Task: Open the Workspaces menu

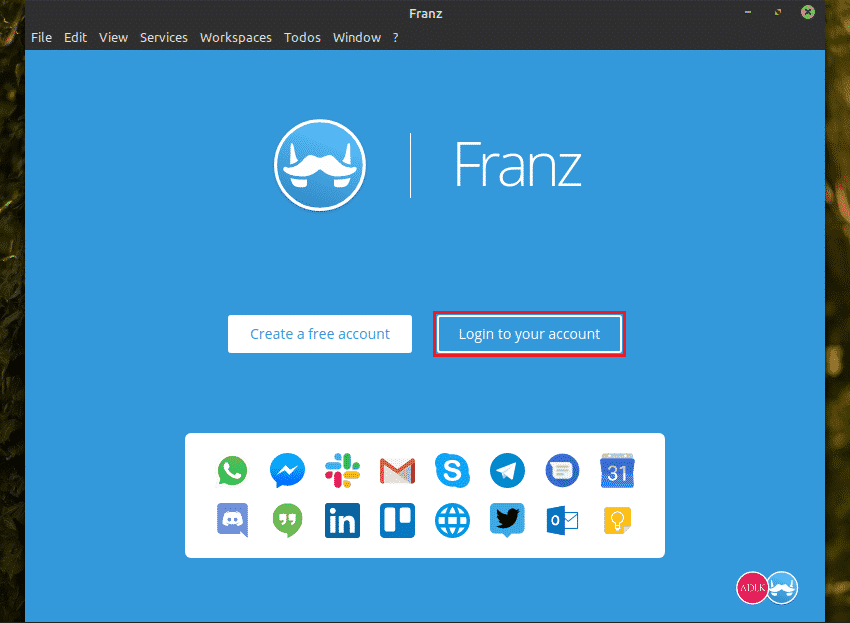Action: tap(236, 37)
